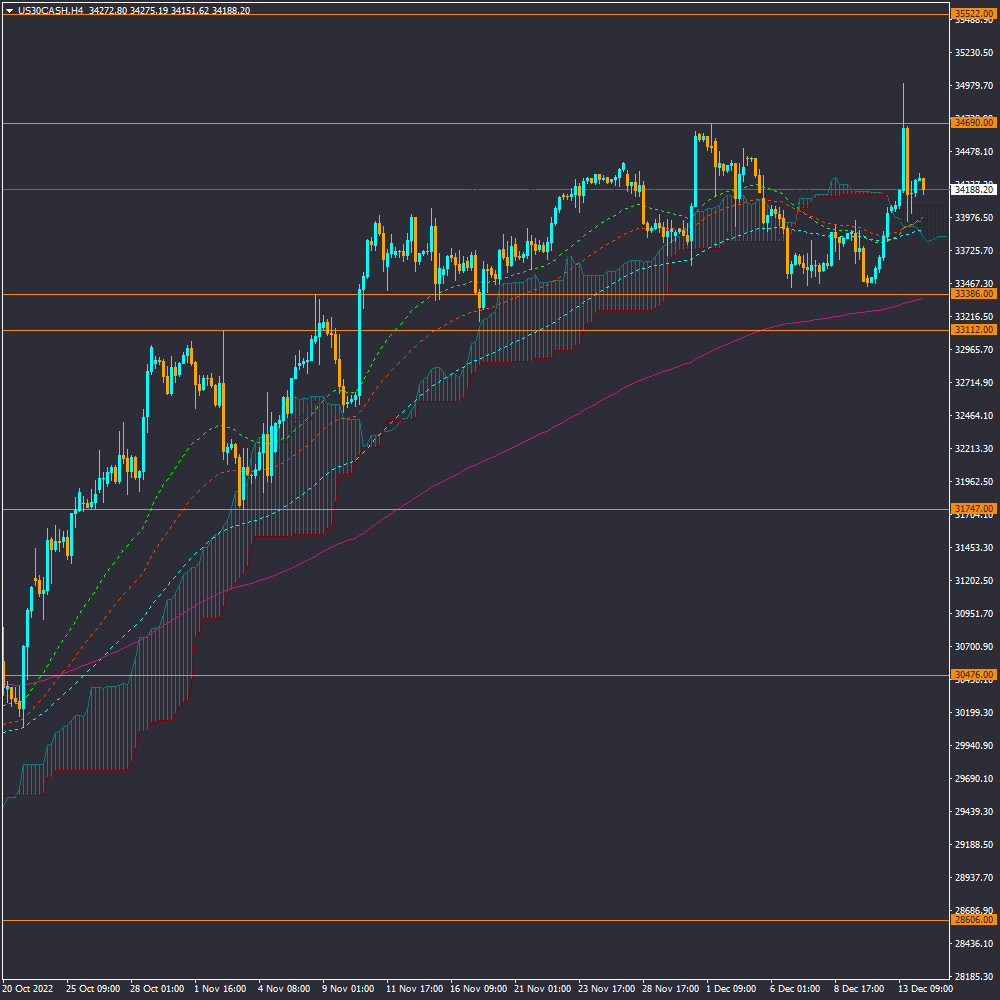The width and height of the screenshot is (1000, 1000).
Task: Click the current price label 34188.20
Action: point(973,189)
